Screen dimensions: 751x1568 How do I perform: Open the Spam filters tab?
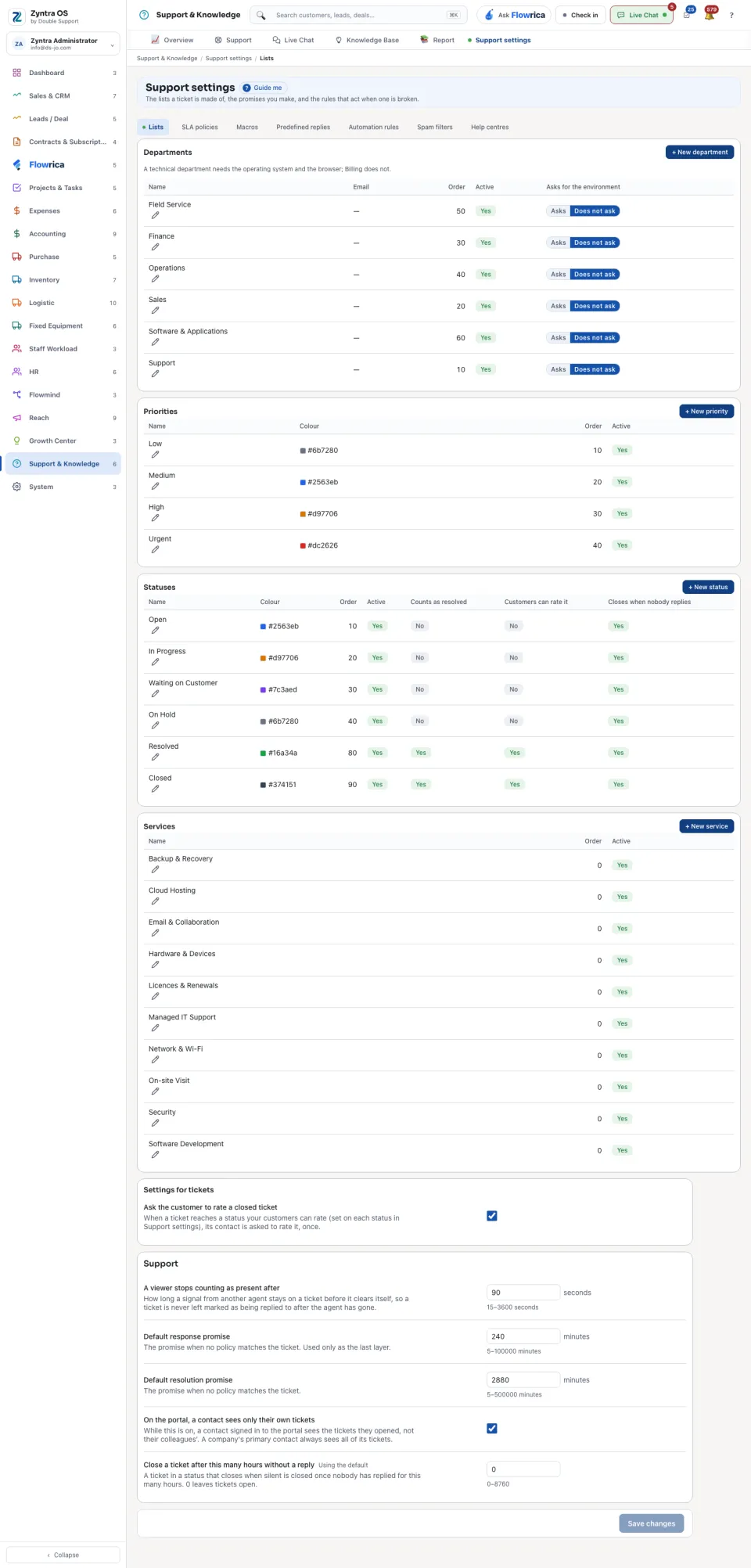[434, 127]
